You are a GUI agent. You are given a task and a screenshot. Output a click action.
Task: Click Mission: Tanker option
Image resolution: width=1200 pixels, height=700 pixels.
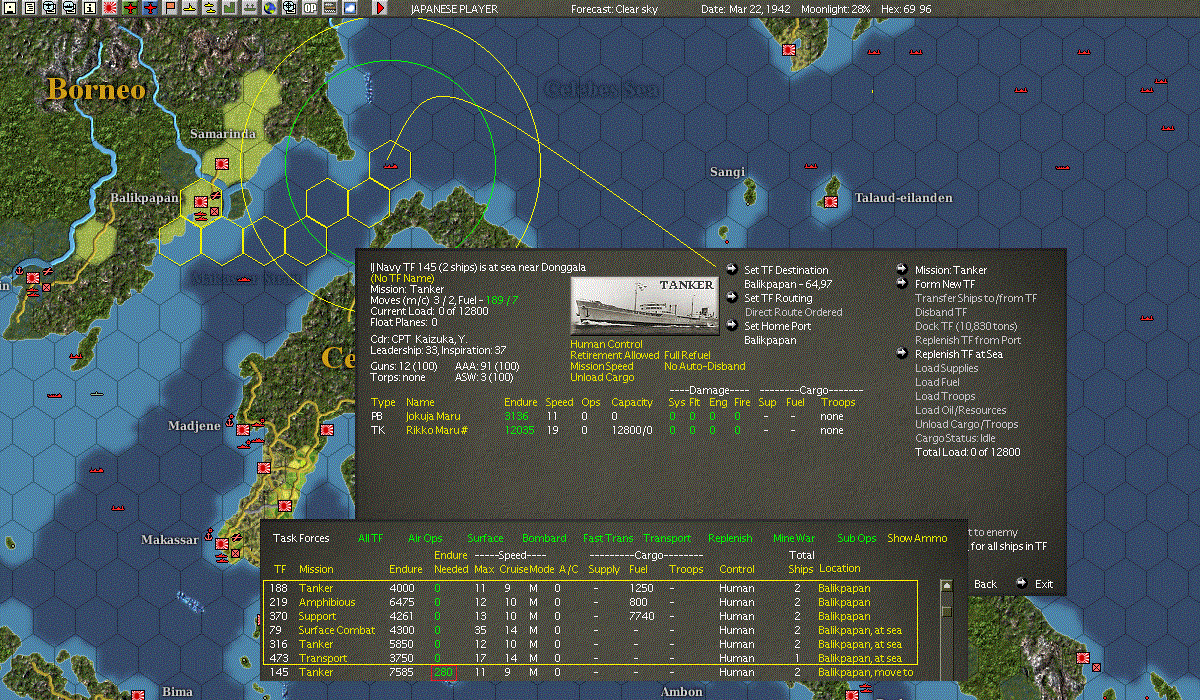951,270
